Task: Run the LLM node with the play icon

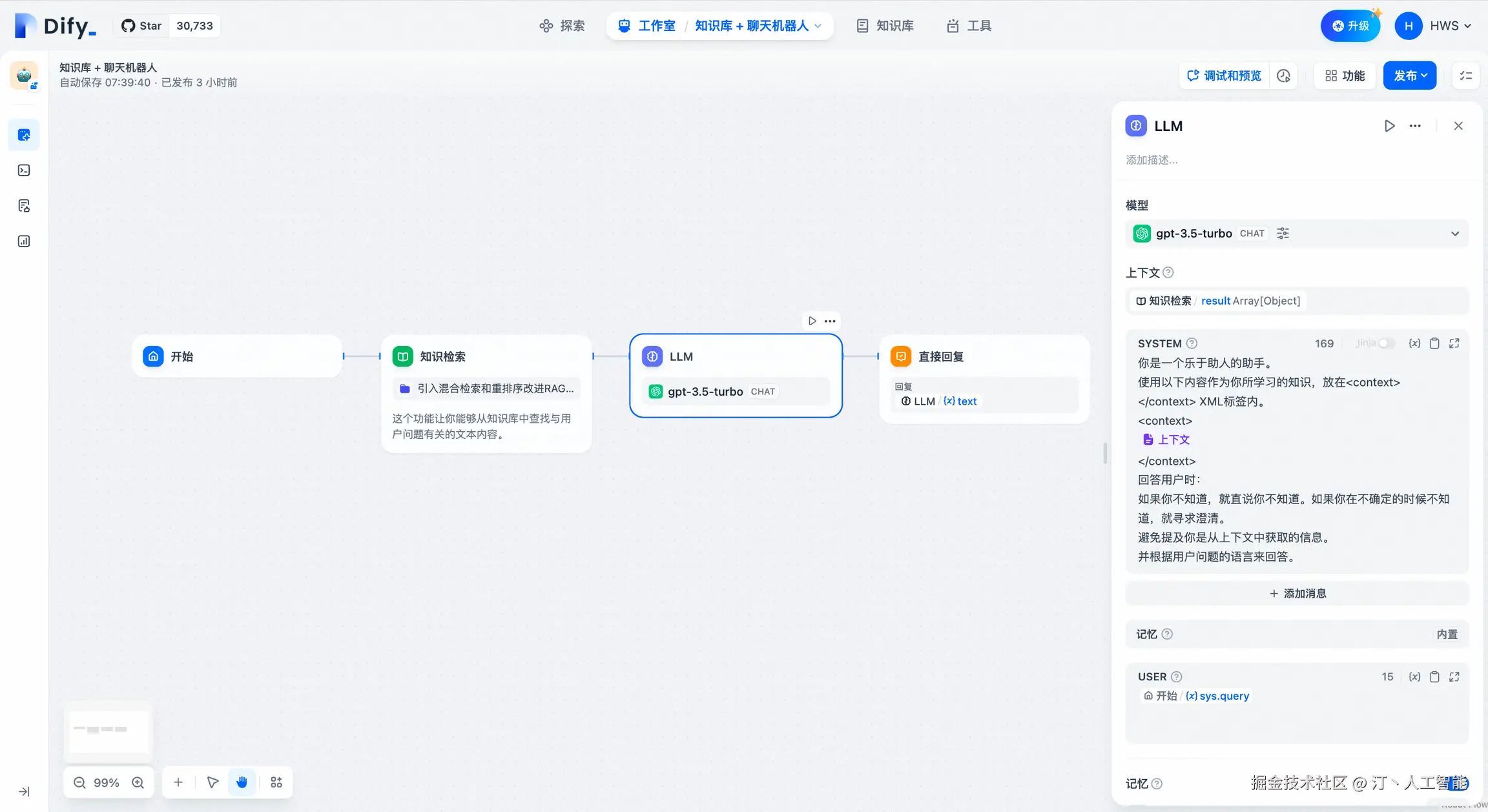Action: [1390, 126]
